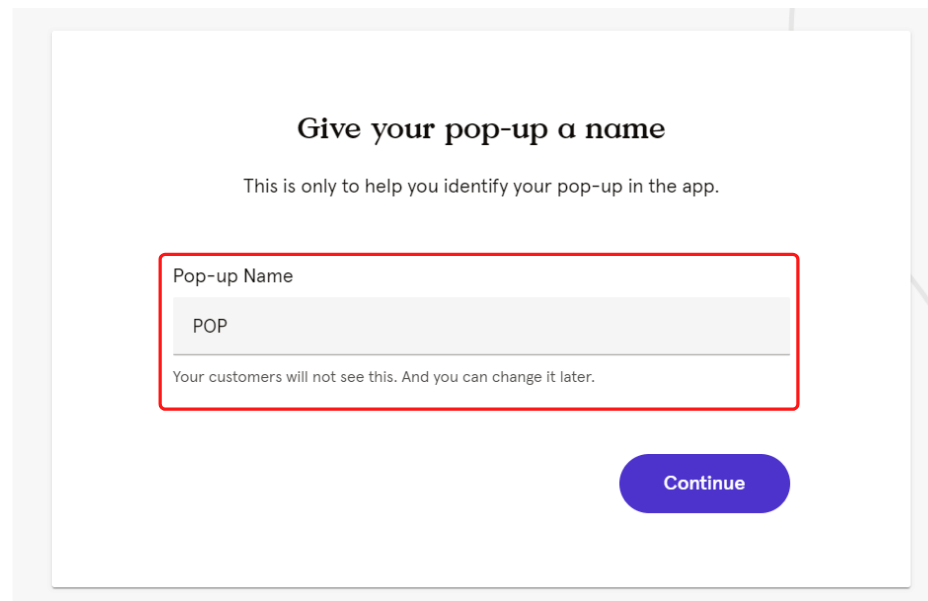The image size is (928, 601).
Task: Click the purple Continue button
Action: point(704,483)
